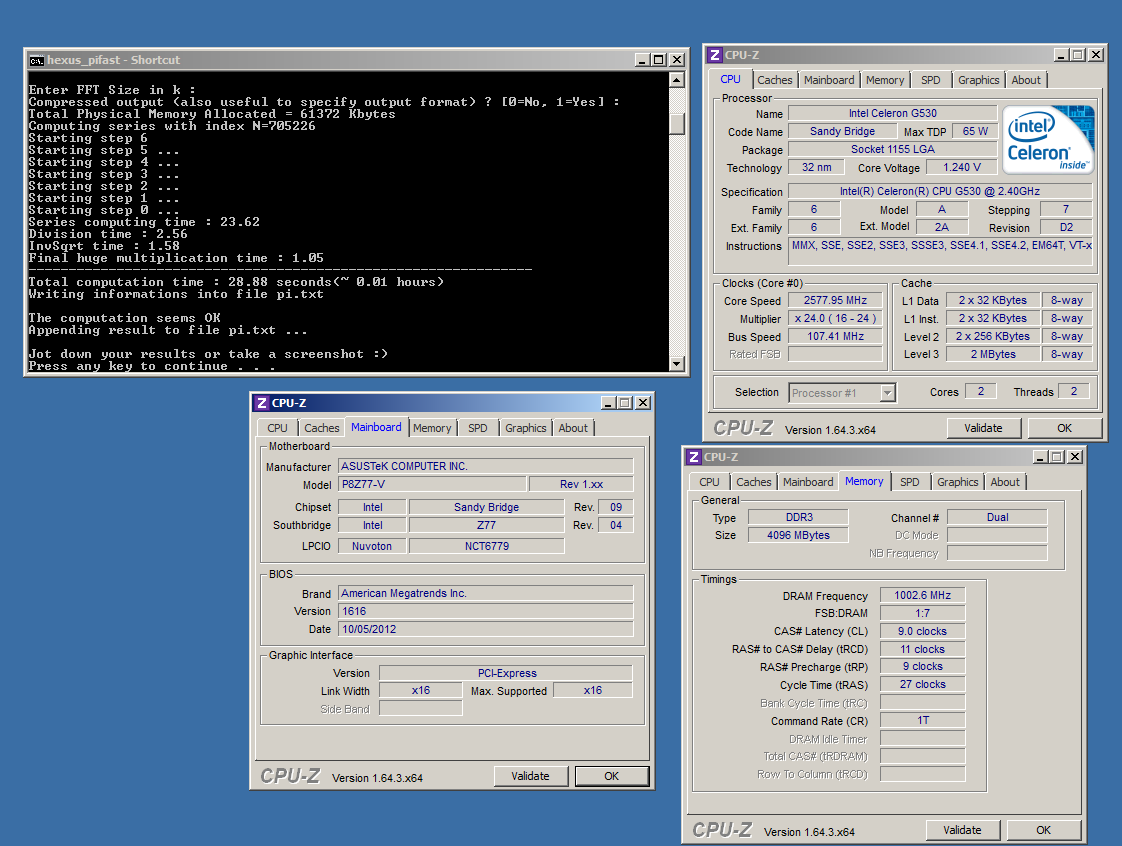1122x846 pixels.
Task: Click the multiplier x 24.0 ( 16 - 24 ) value
Action: pos(835,319)
